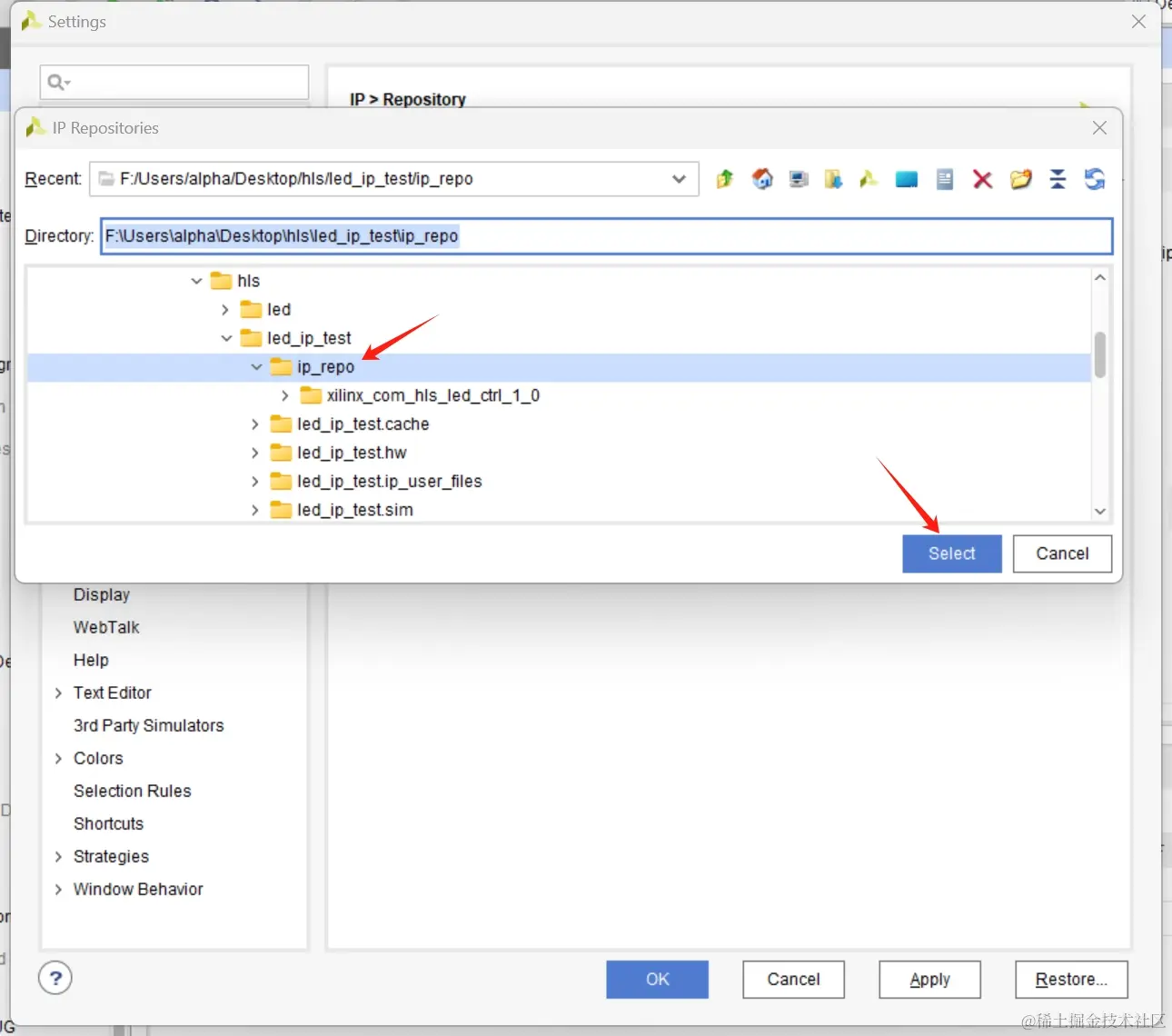Screen dimensions: 1172x1036
Task: Expand led_ip_test.ip_user_files folder
Action: (x=255, y=482)
